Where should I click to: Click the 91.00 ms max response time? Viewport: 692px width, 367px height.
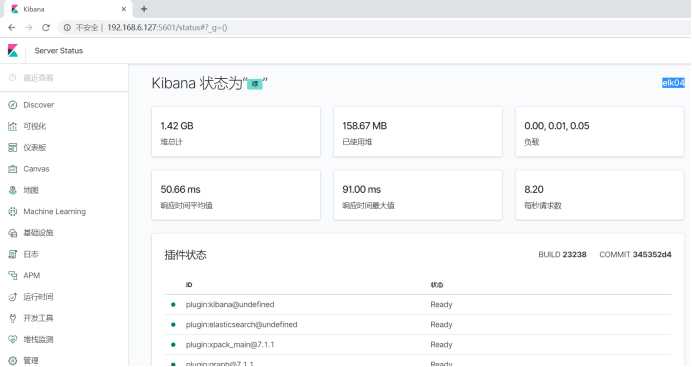pos(361,190)
